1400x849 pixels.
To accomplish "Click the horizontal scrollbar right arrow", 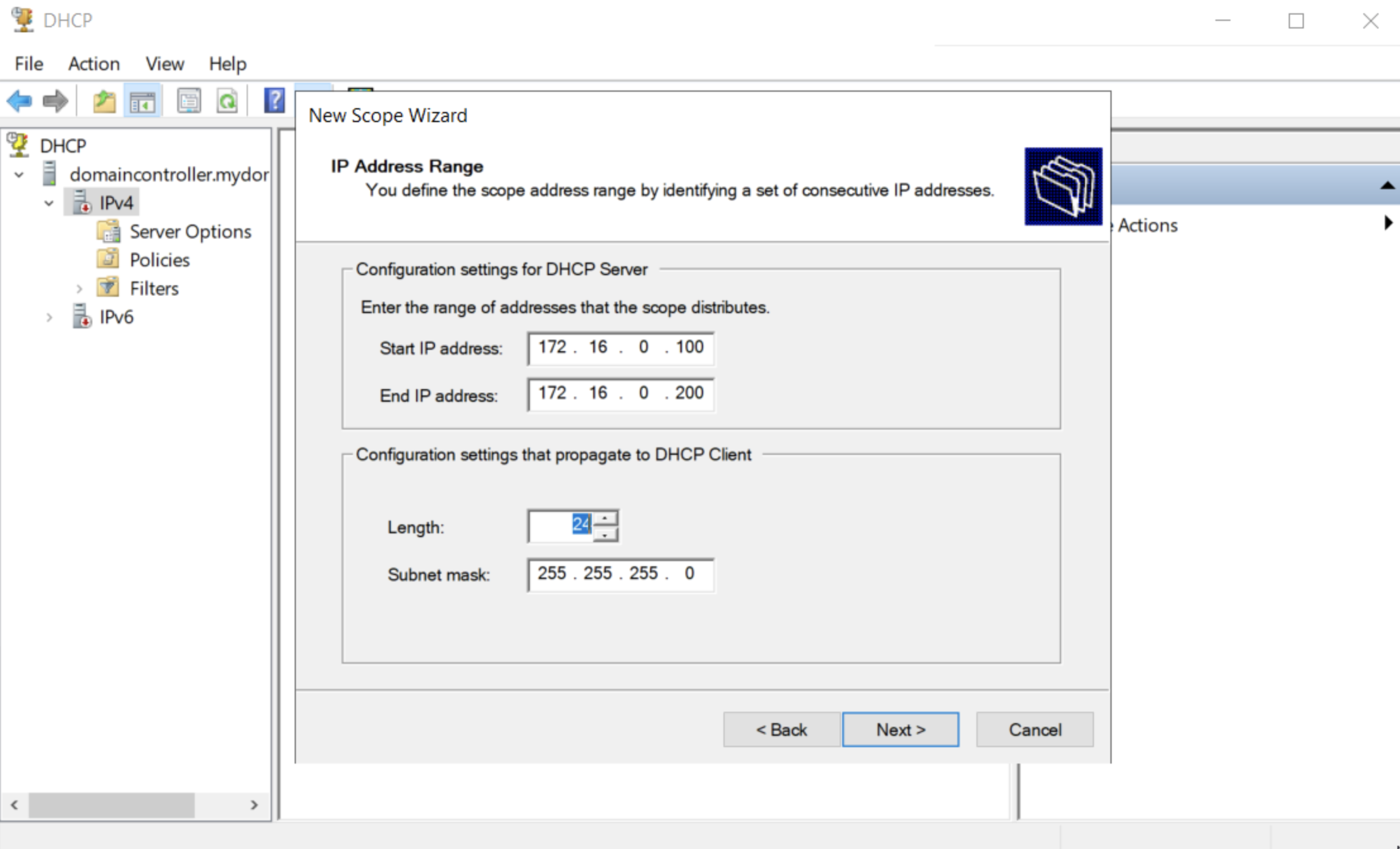I will tap(255, 805).
